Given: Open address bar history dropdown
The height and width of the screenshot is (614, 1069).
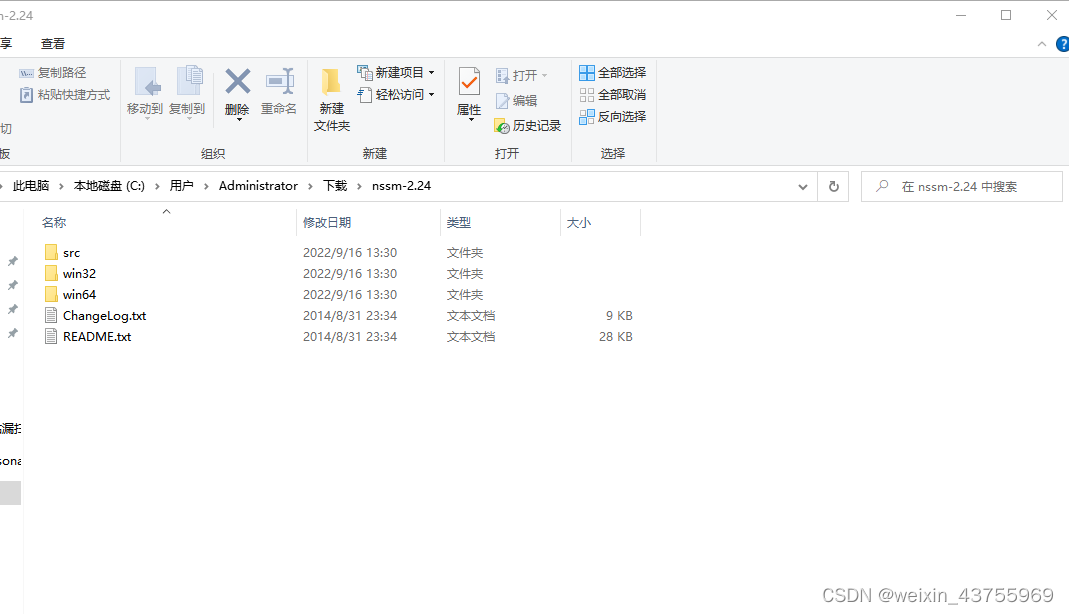Looking at the screenshot, I should click(x=802, y=187).
